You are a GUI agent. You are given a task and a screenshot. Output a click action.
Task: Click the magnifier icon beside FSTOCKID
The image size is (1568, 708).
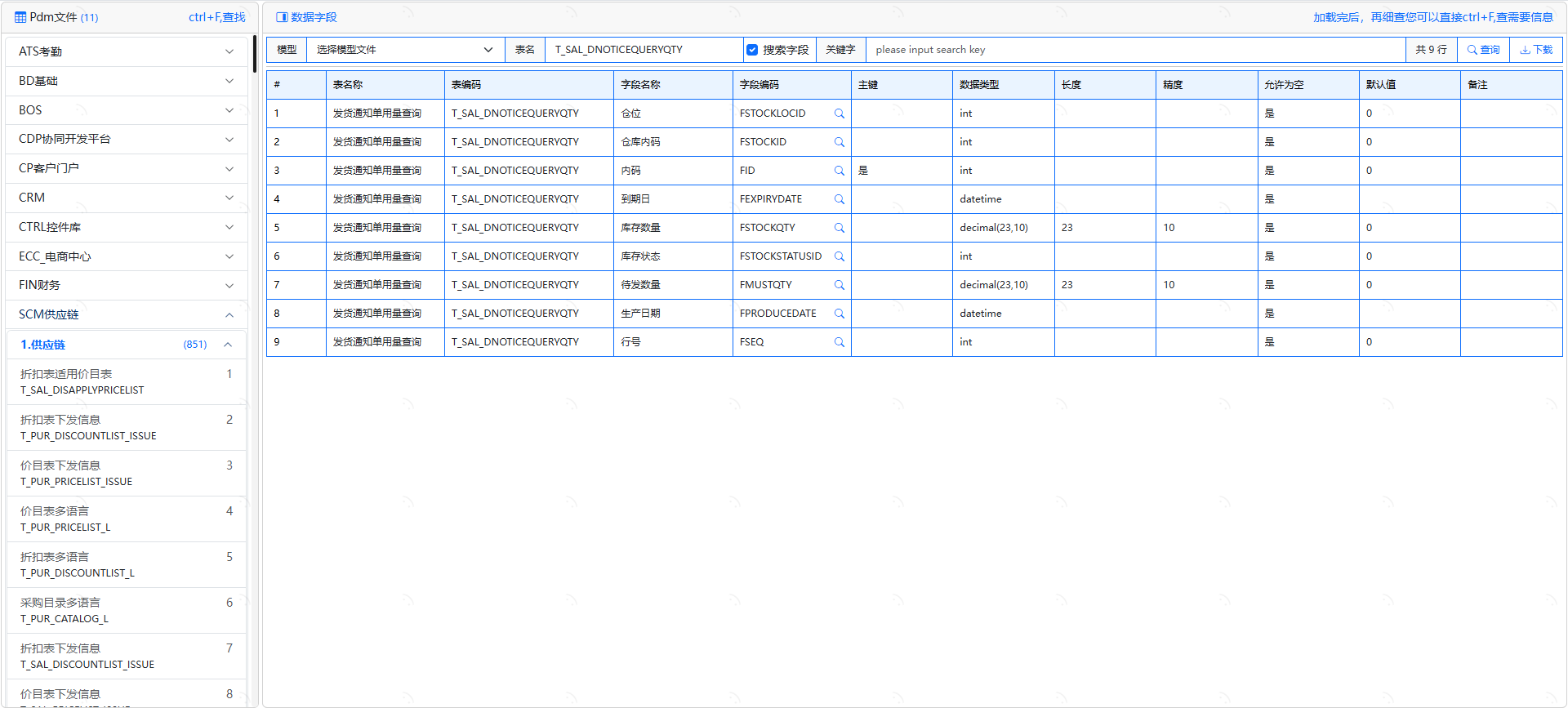point(839,142)
